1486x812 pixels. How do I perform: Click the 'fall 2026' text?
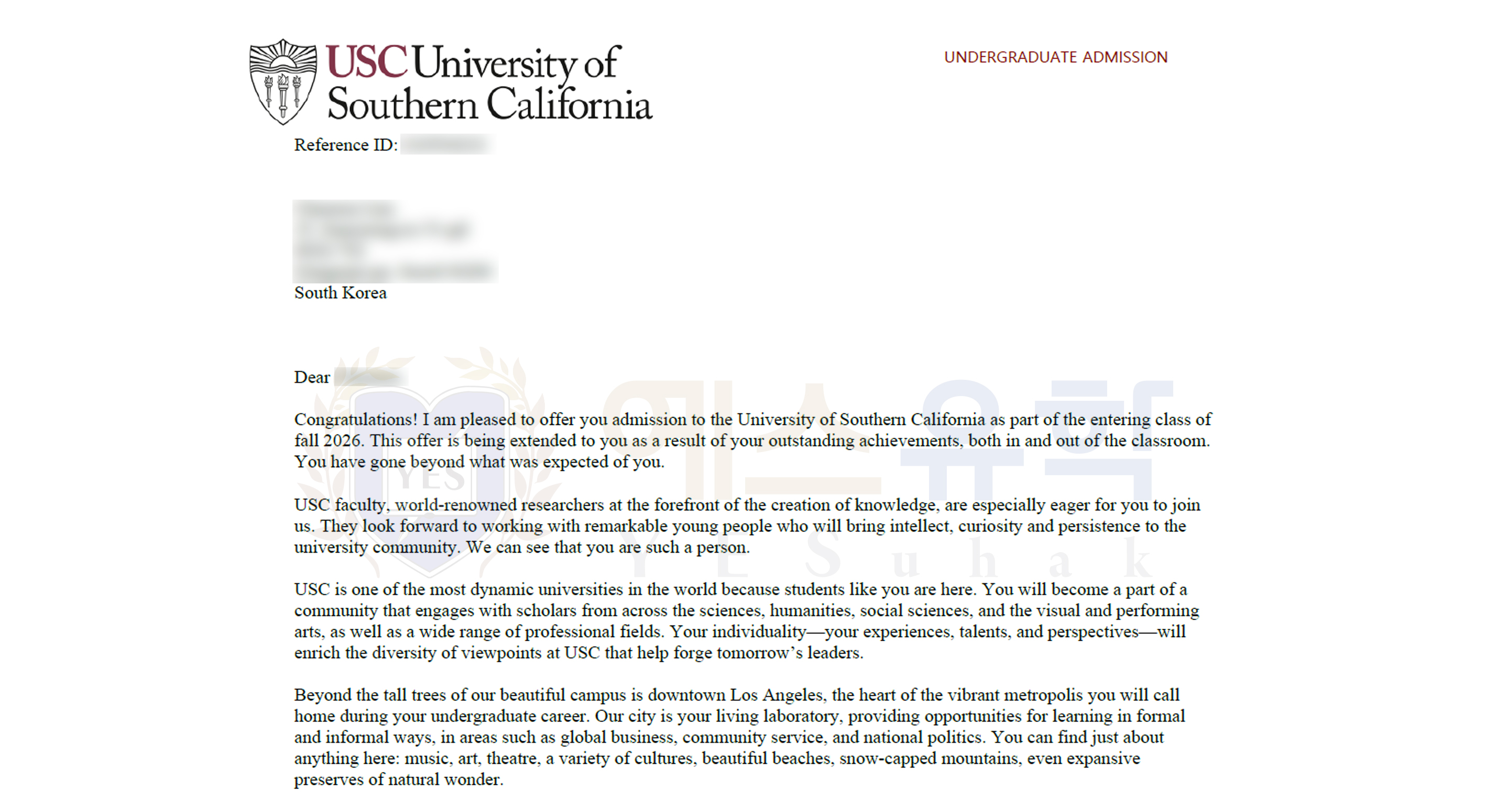(327, 441)
